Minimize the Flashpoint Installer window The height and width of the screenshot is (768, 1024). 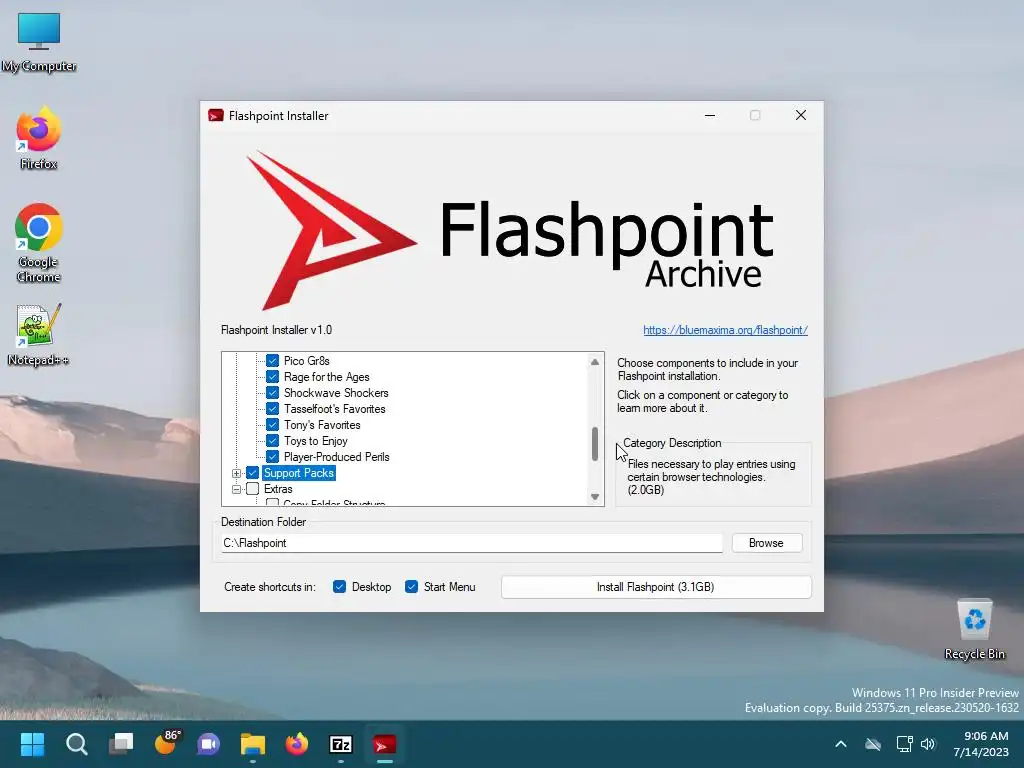(710, 116)
